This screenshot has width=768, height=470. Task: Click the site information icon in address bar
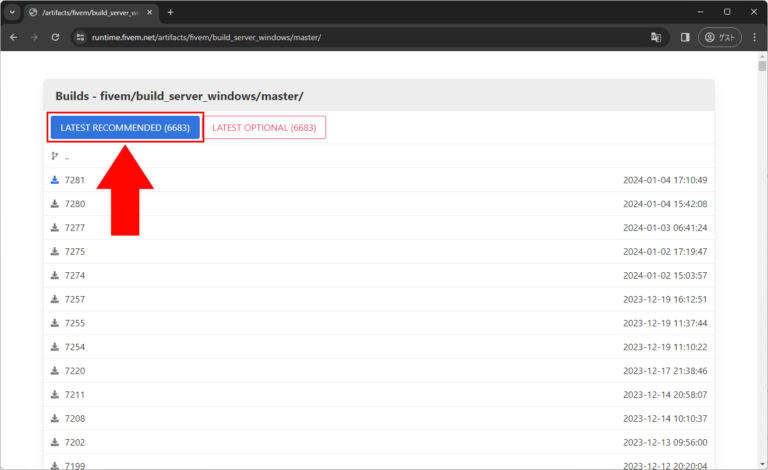point(82,37)
